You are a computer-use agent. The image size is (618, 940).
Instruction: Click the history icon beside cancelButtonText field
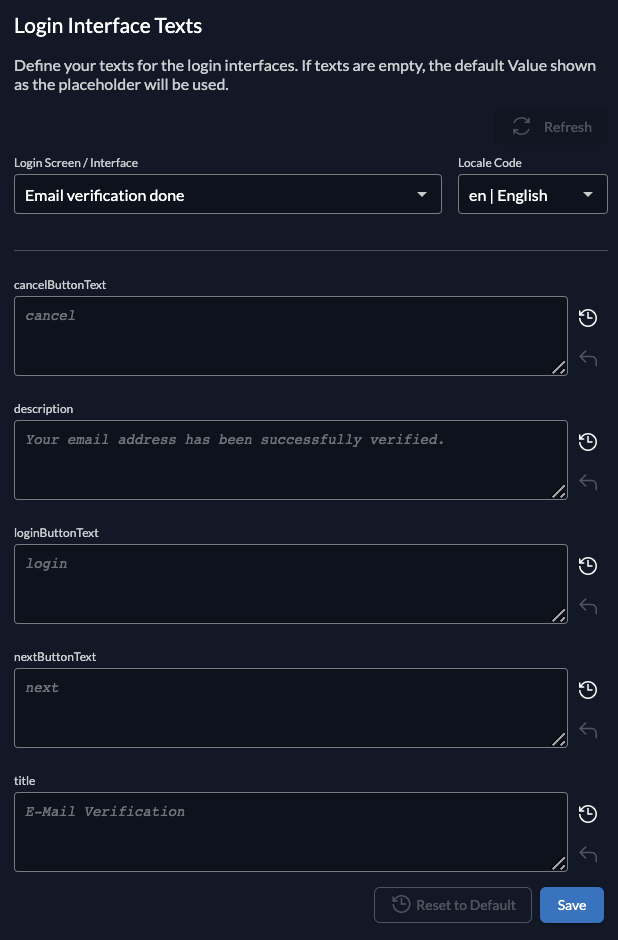pyautogui.click(x=588, y=318)
